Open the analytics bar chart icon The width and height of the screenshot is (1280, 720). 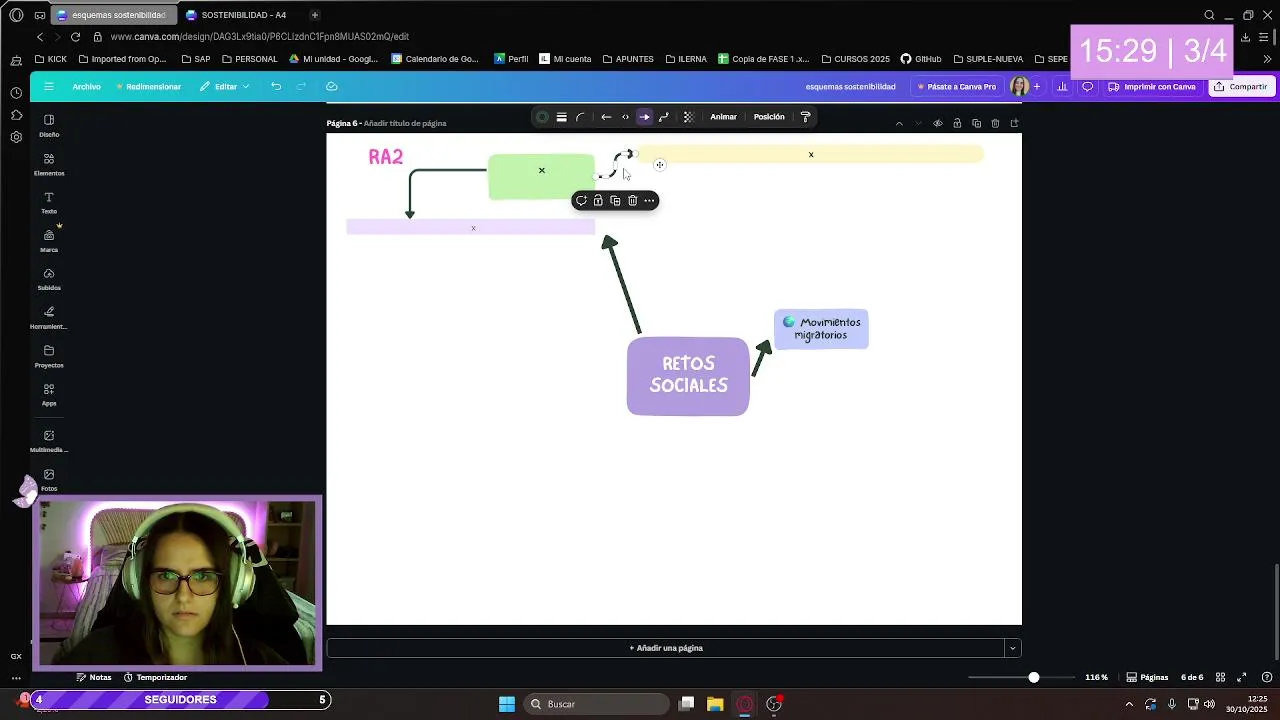pyautogui.click(x=1062, y=87)
